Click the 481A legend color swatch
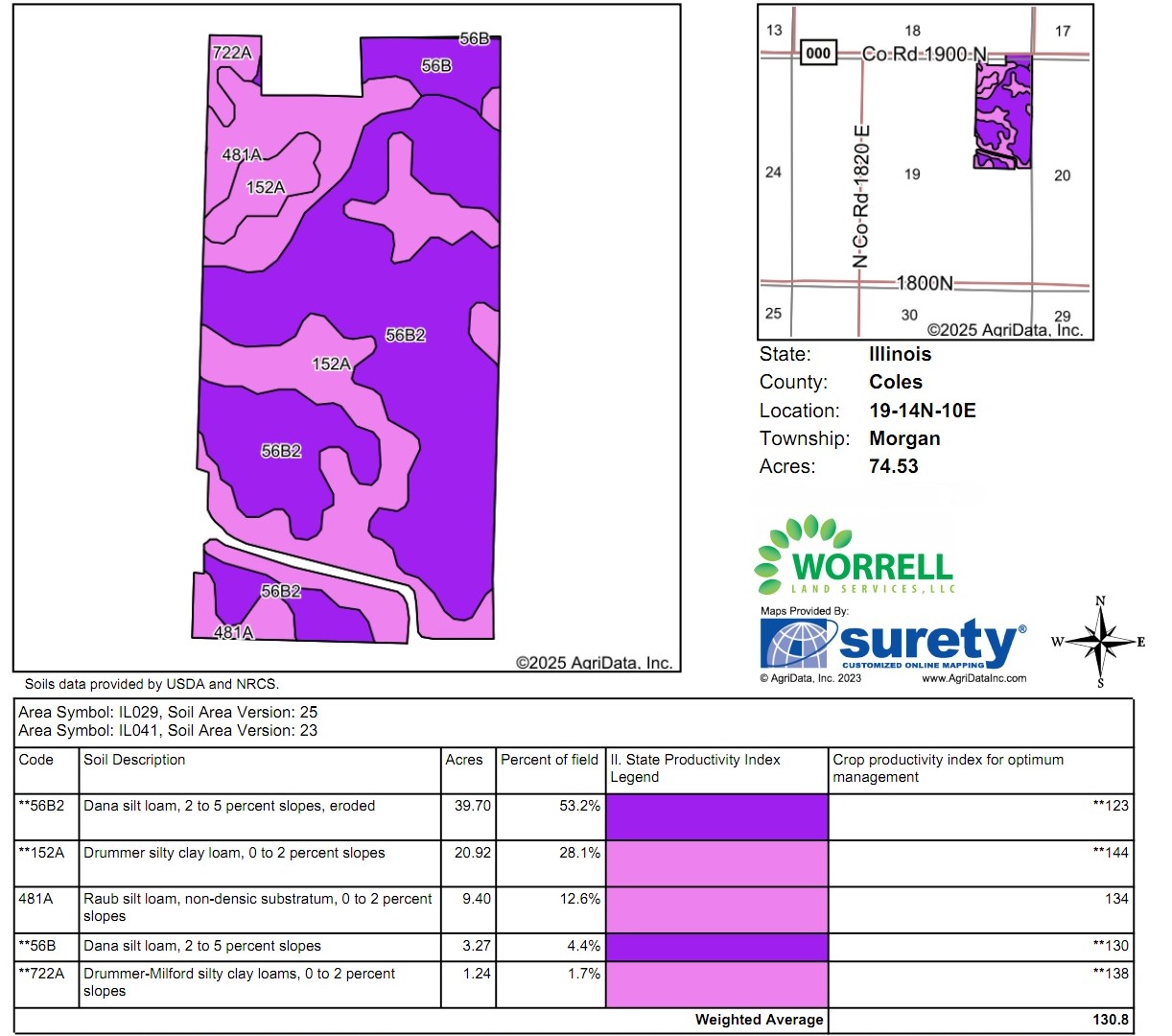1172x1036 pixels. [716, 909]
